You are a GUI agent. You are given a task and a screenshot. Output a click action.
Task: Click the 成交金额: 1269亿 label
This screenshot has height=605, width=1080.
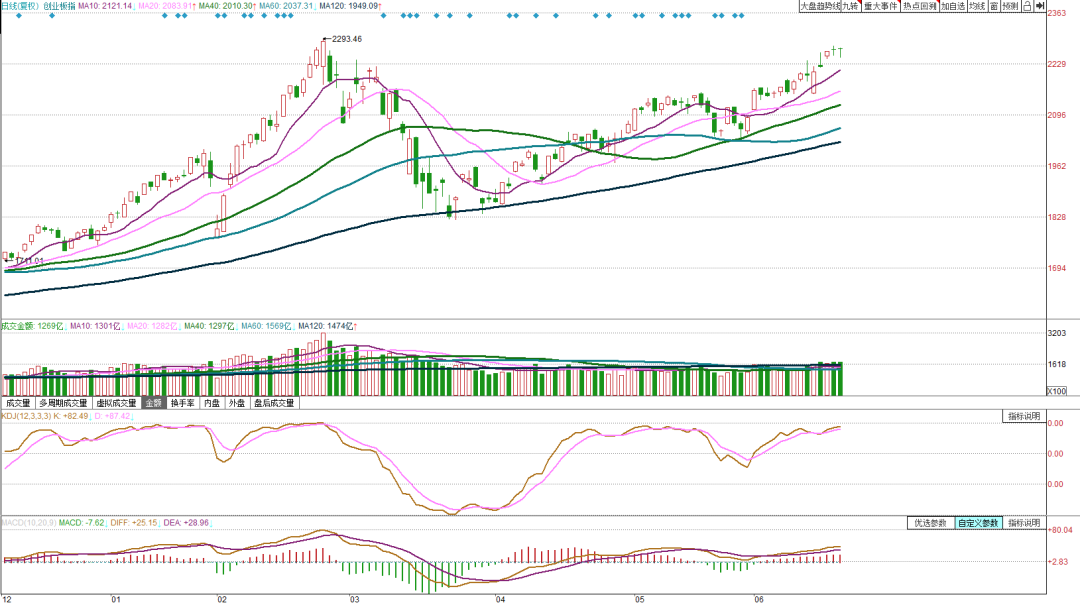pyautogui.click(x=32, y=326)
